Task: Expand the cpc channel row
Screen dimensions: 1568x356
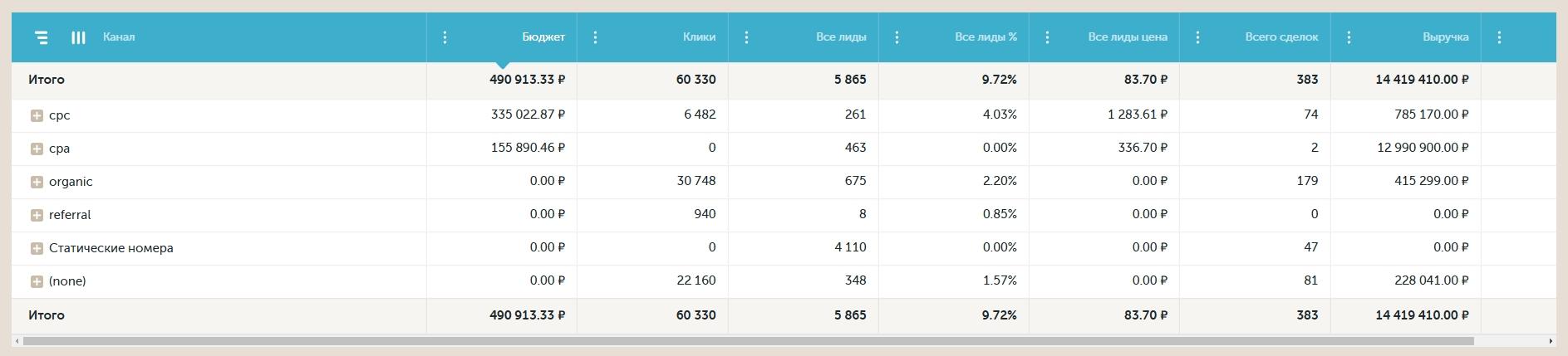Action: pyautogui.click(x=37, y=115)
